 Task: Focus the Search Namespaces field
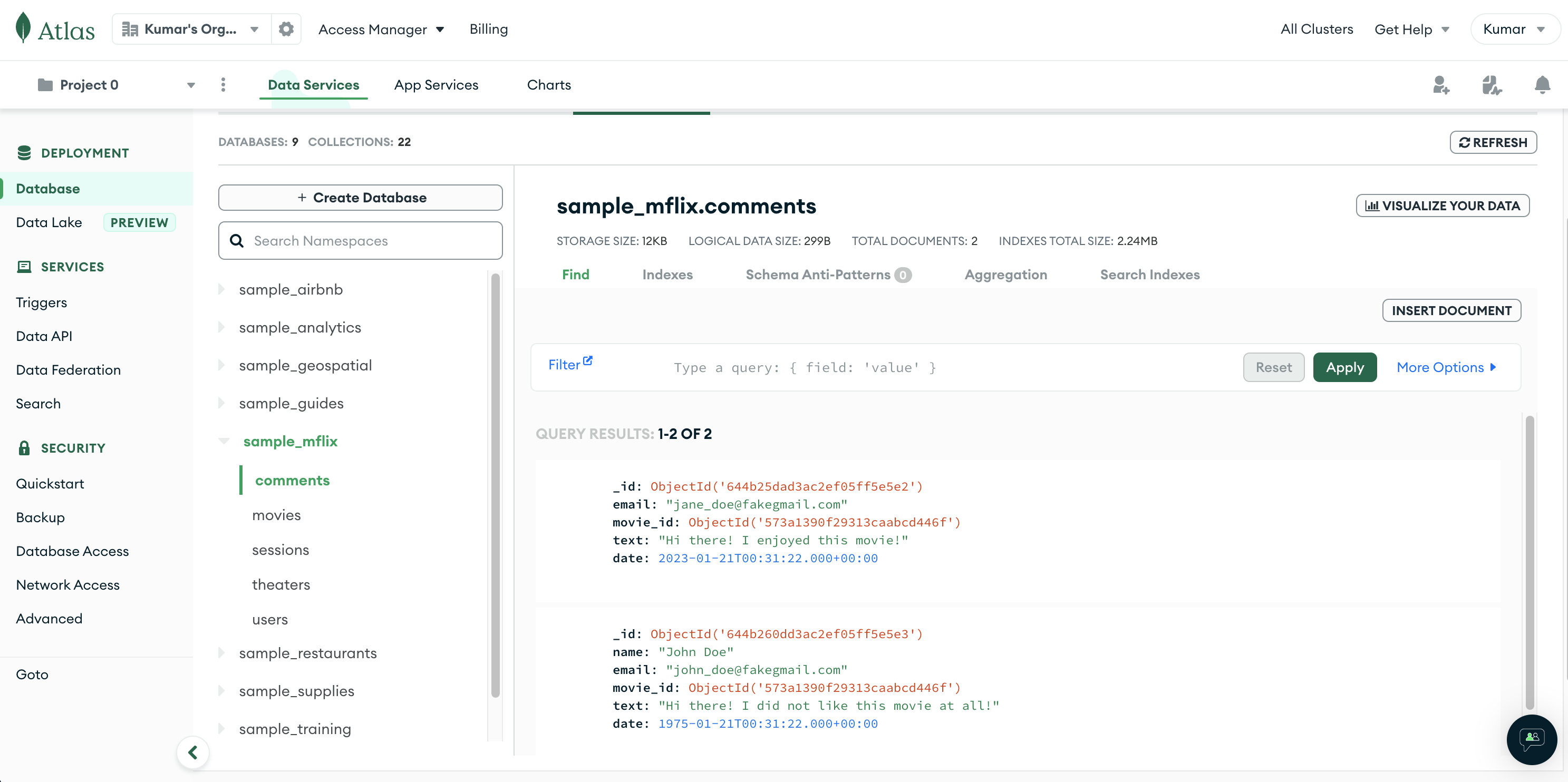(x=360, y=240)
